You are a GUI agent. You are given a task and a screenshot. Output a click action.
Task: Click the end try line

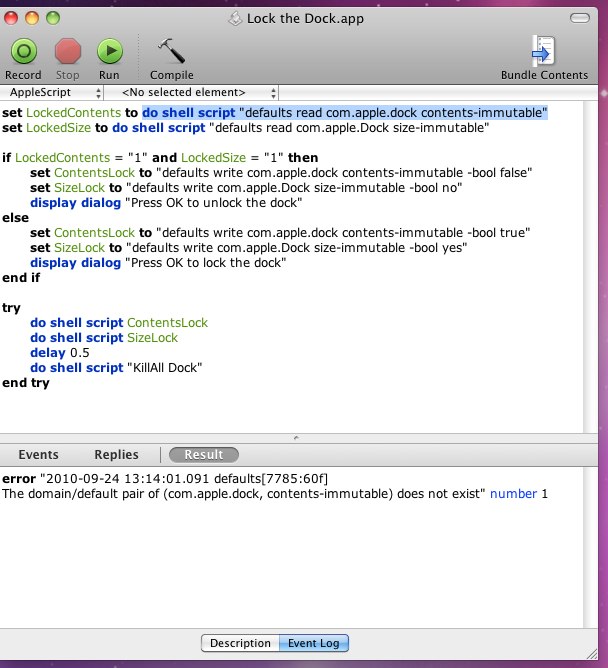(26, 383)
